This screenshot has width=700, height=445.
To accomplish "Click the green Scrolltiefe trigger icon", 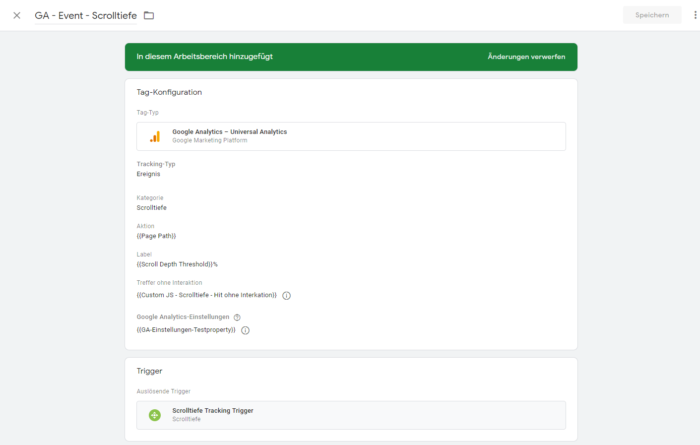I will (x=154, y=414).
